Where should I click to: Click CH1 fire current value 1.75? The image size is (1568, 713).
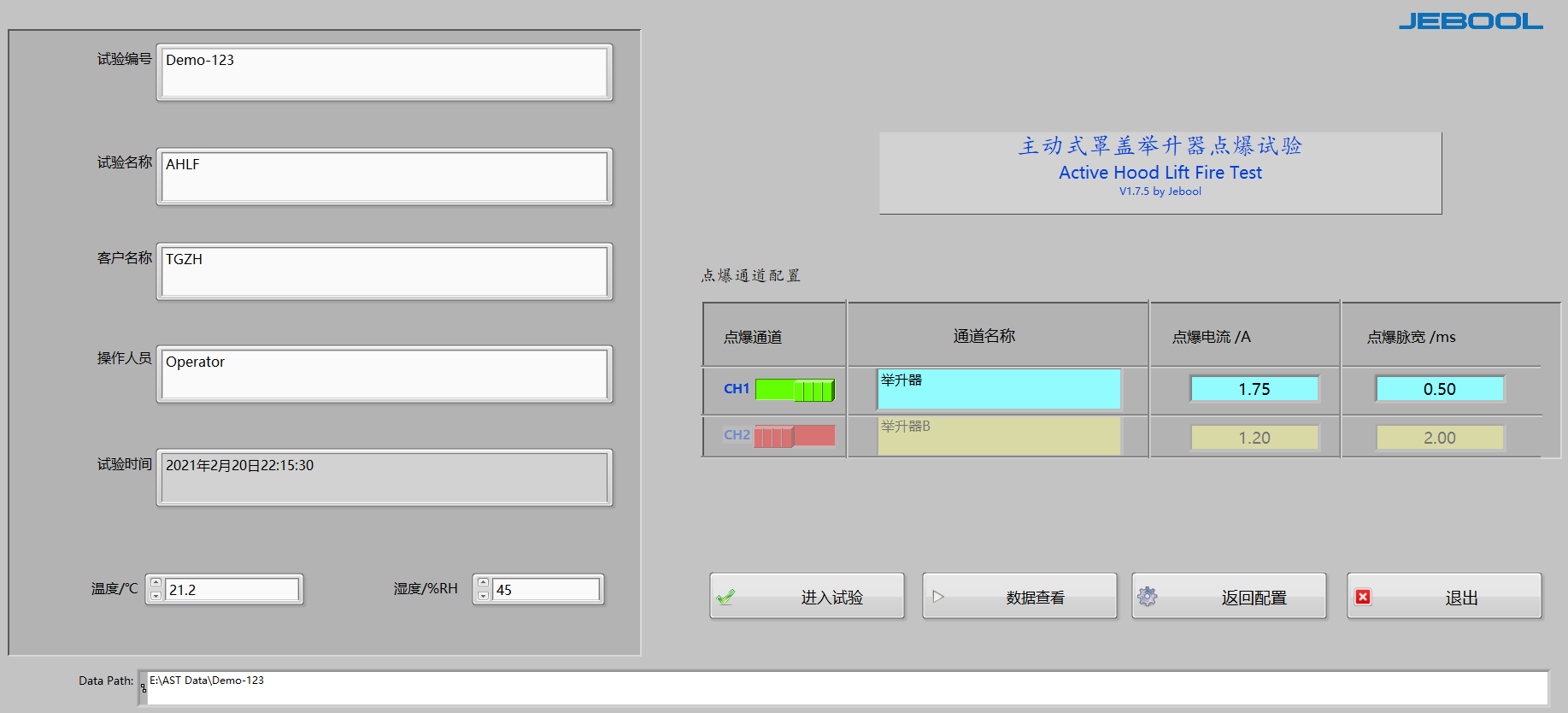tap(1254, 389)
